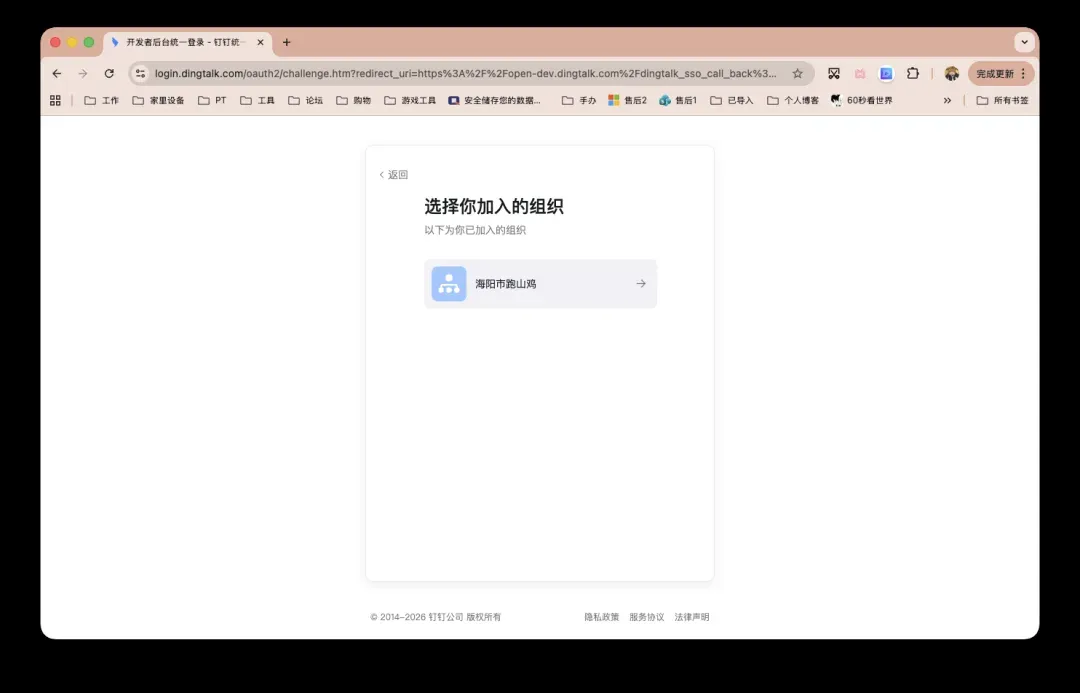Image resolution: width=1080 pixels, height=693 pixels.
Task: Bookmark this page with the star icon
Action: pos(797,74)
